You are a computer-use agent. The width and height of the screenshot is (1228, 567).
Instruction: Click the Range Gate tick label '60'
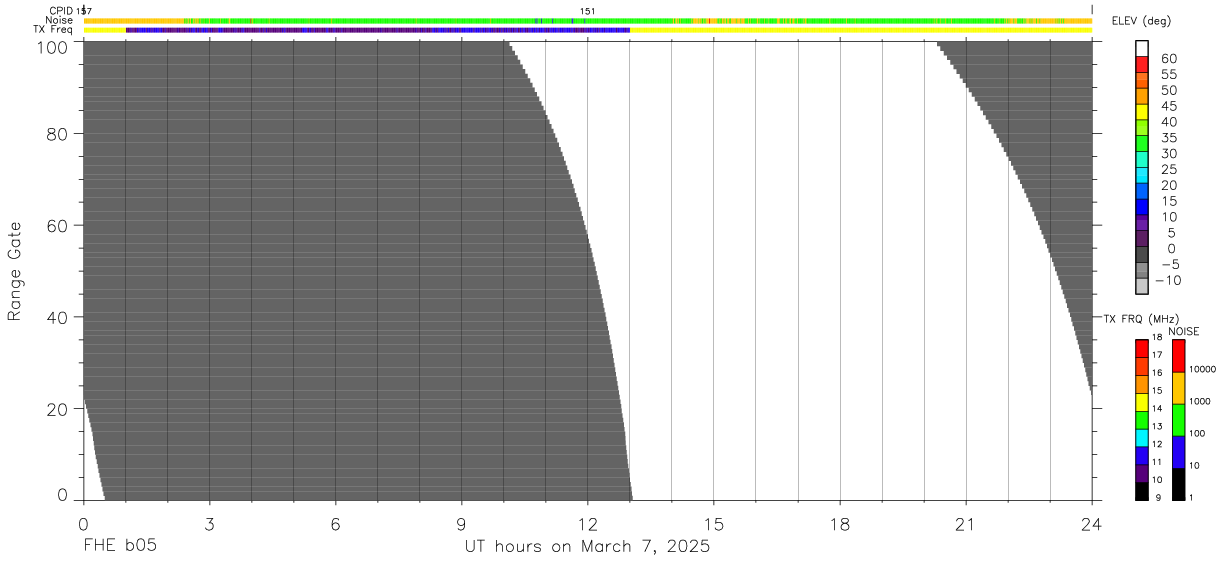[x=57, y=225]
